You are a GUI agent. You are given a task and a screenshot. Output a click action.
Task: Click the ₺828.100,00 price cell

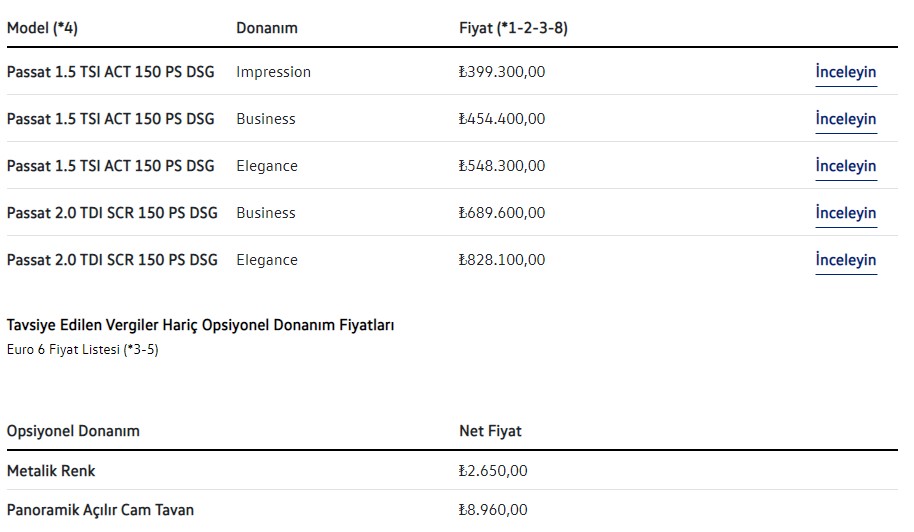502,260
